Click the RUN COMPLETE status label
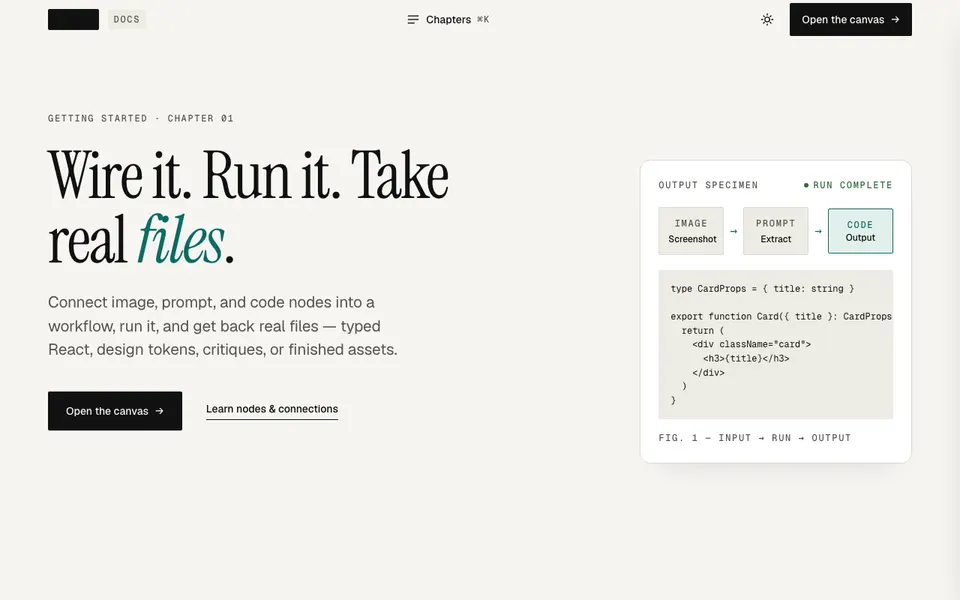 (848, 185)
